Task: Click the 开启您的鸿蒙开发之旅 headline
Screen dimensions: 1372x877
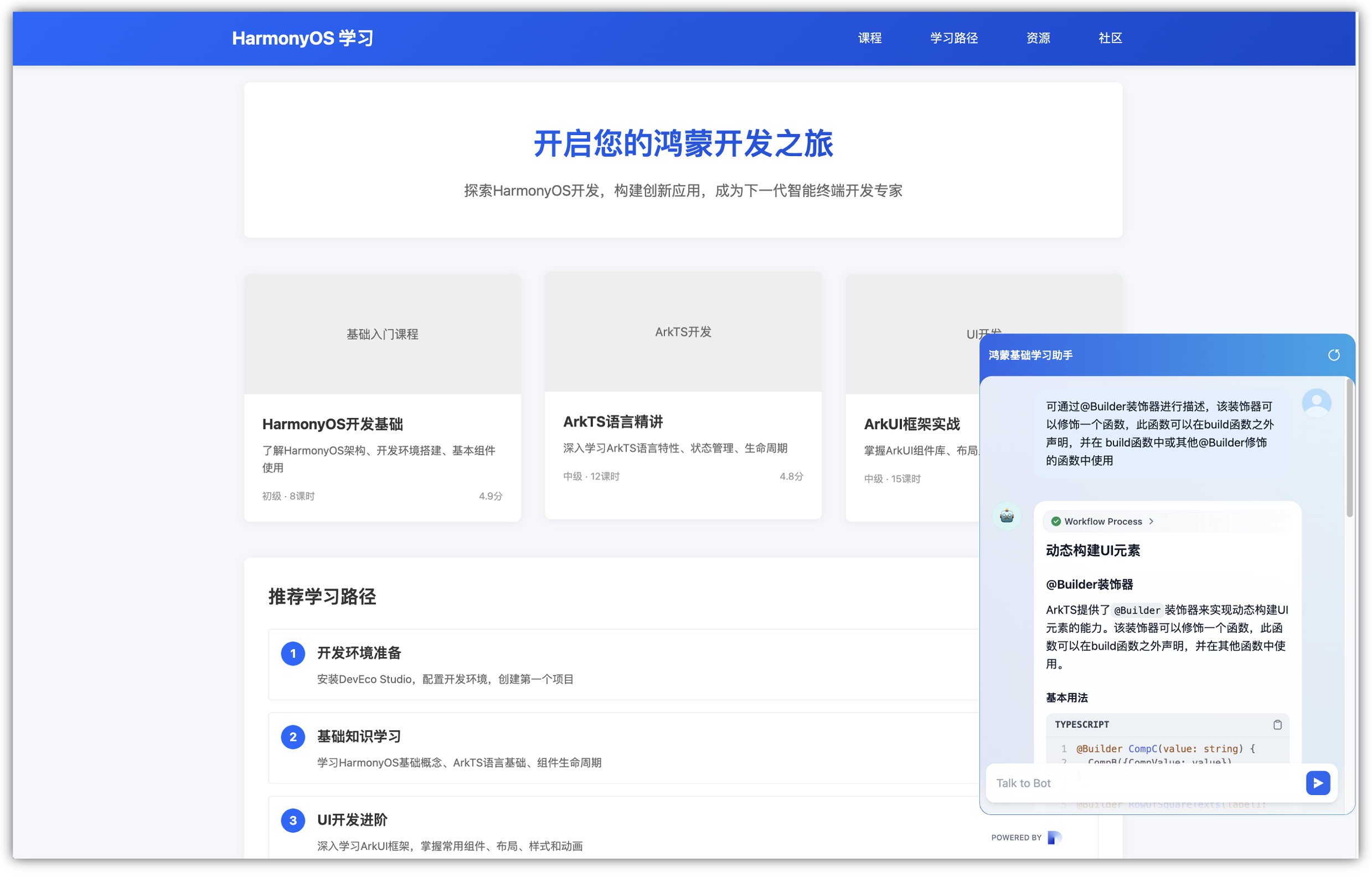Action: pyautogui.click(x=683, y=143)
